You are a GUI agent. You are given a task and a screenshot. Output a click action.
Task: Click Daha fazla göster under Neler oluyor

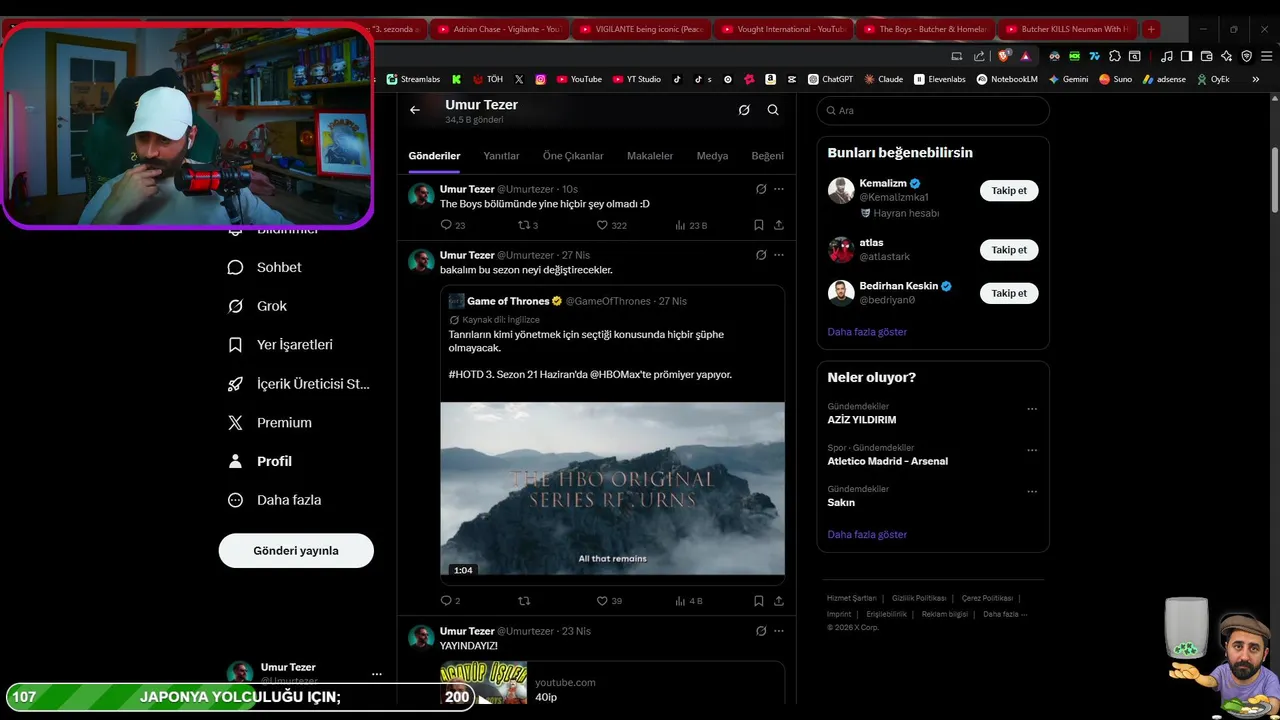click(x=867, y=535)
